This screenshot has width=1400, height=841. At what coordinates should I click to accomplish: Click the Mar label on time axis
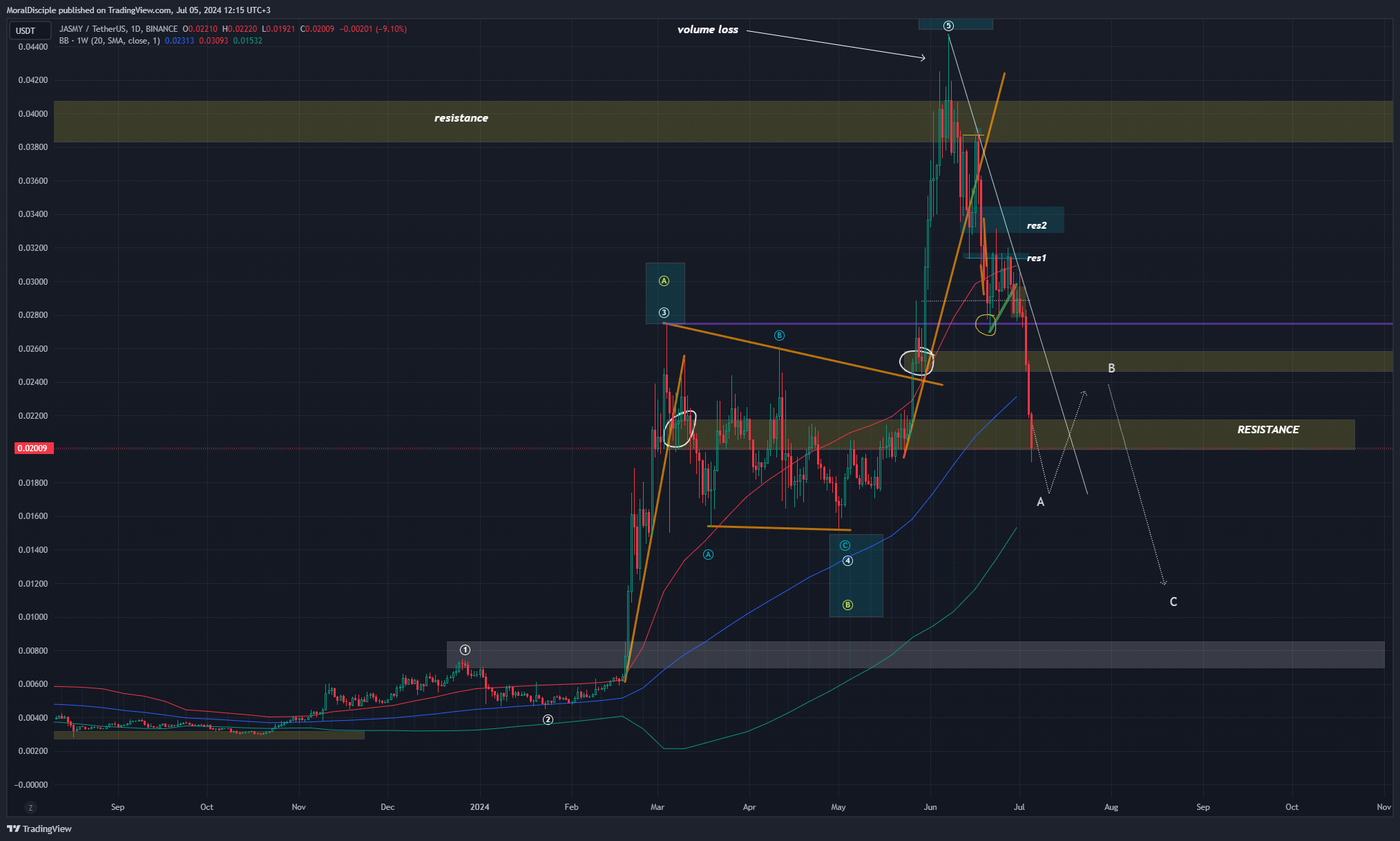(658, 807)
